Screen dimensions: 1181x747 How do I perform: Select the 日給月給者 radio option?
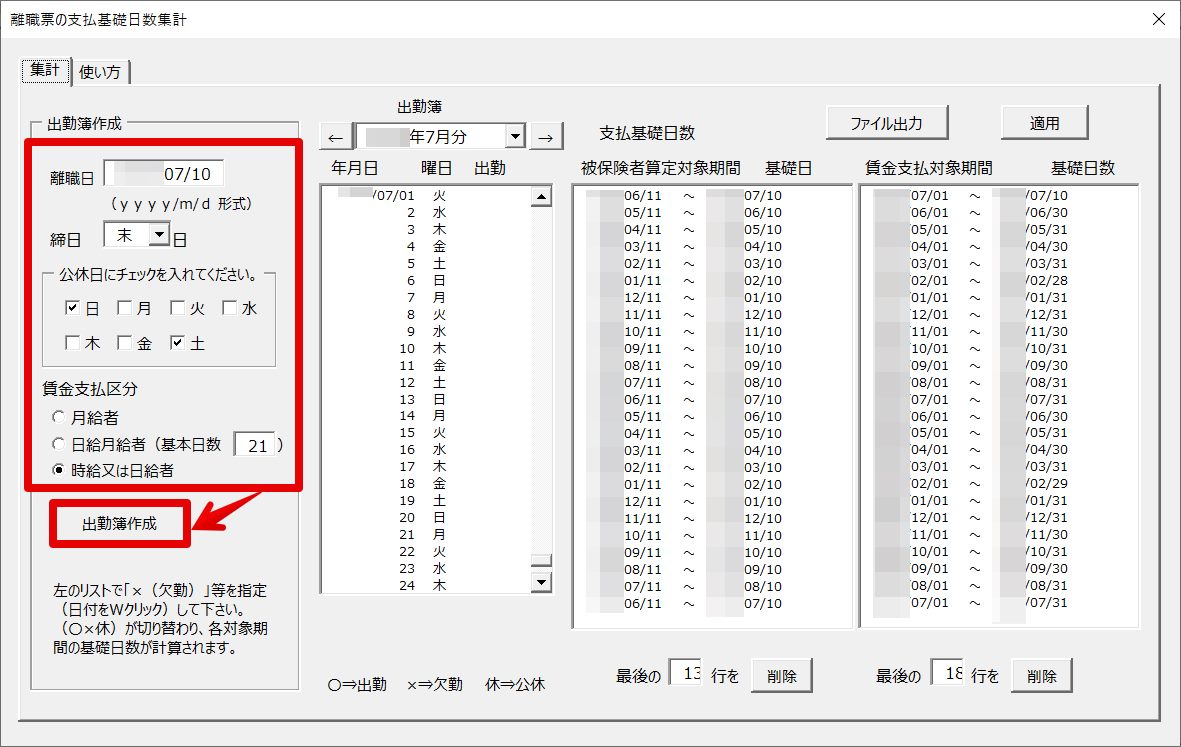pyautogui.click(x=62, y=444)
